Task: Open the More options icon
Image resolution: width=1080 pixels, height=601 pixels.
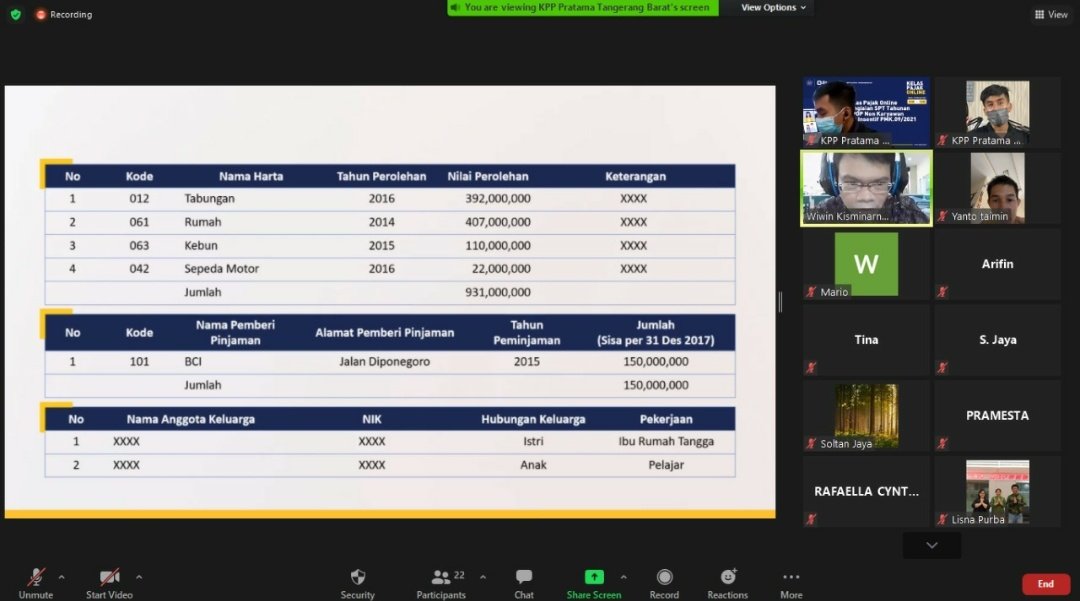Action: point(791,578)
